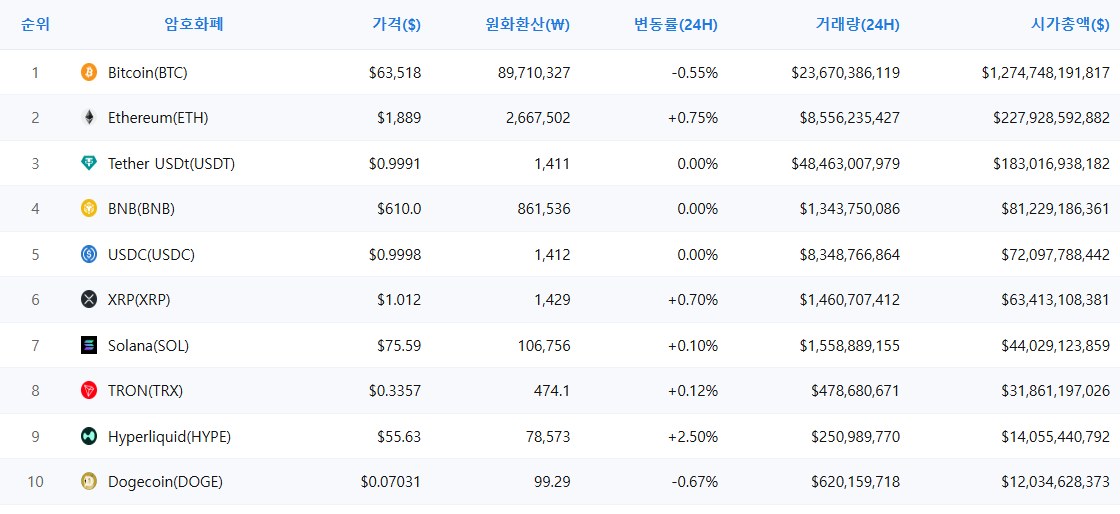Sort by 순위 column header
The height and width of the screenshot is (514, 1120).
[x=35, y=25]
